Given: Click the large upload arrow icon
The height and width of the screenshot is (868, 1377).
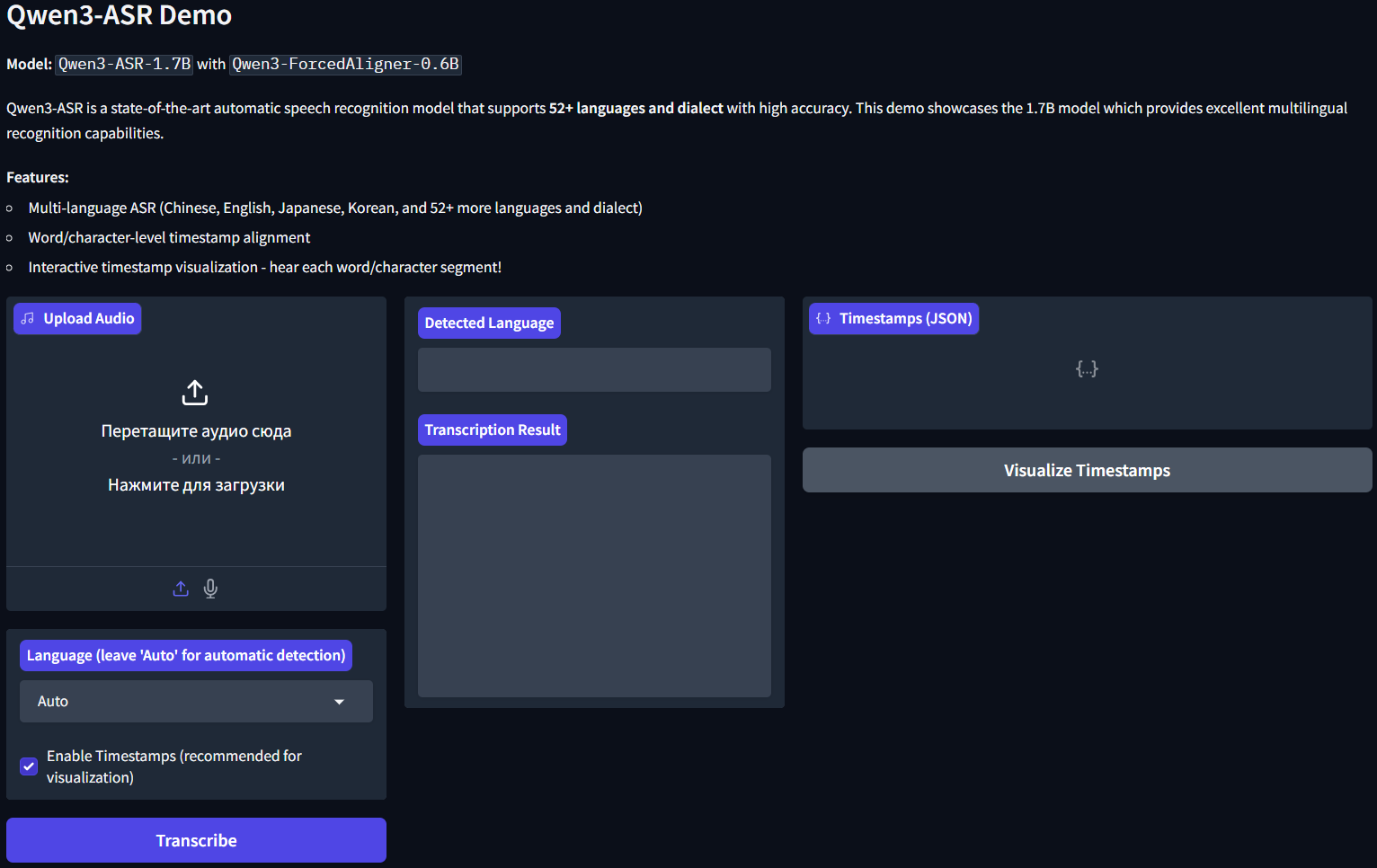Looking at the screenshot, I should tap(195, 393).
